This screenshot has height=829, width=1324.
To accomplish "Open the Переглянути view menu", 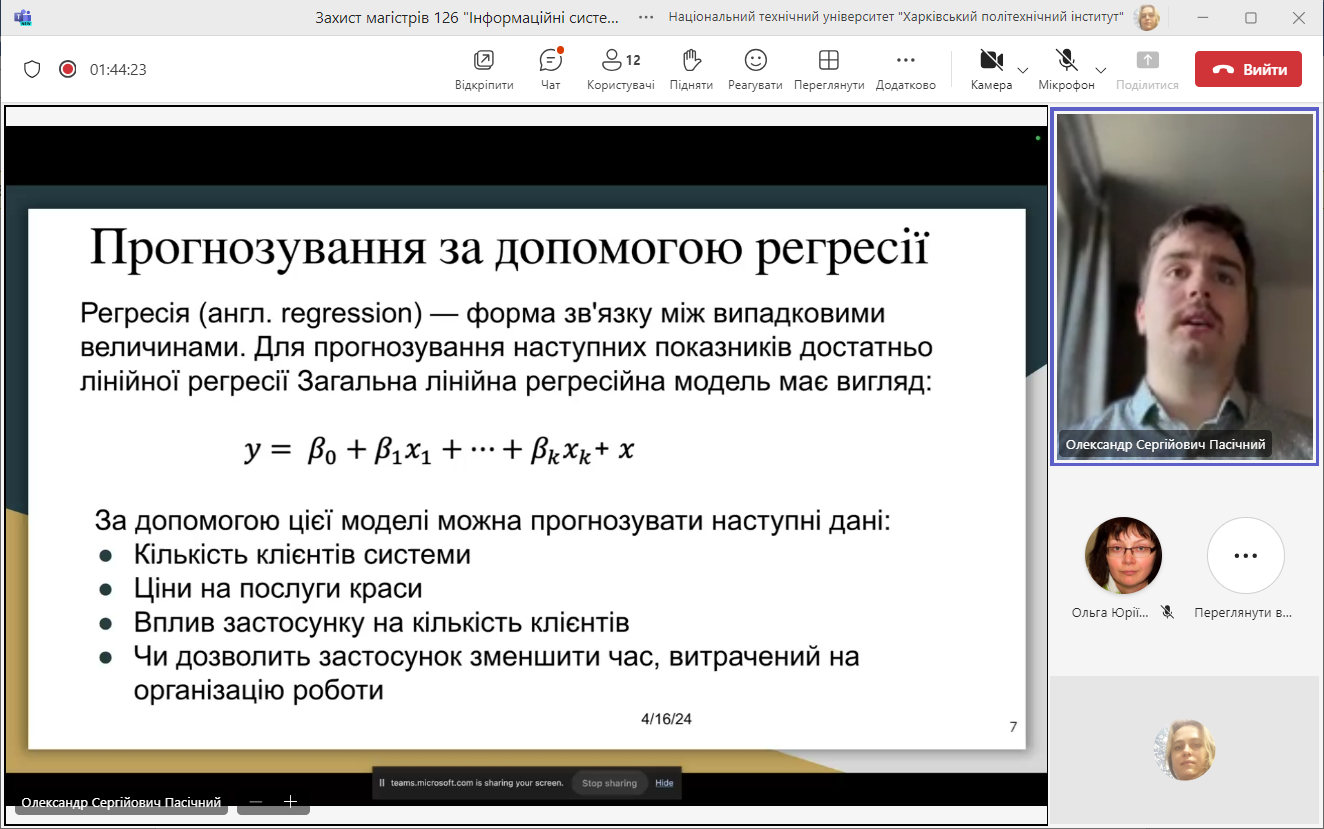I will (x=828, y=68).
